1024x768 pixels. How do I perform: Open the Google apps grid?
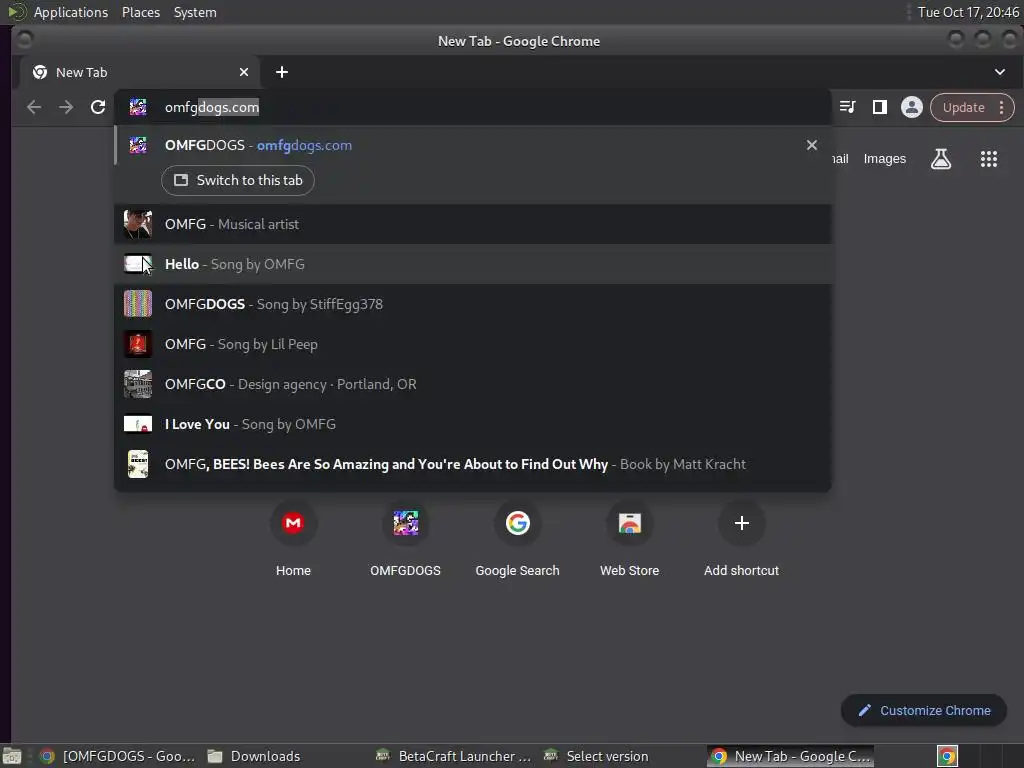[989, 159]
